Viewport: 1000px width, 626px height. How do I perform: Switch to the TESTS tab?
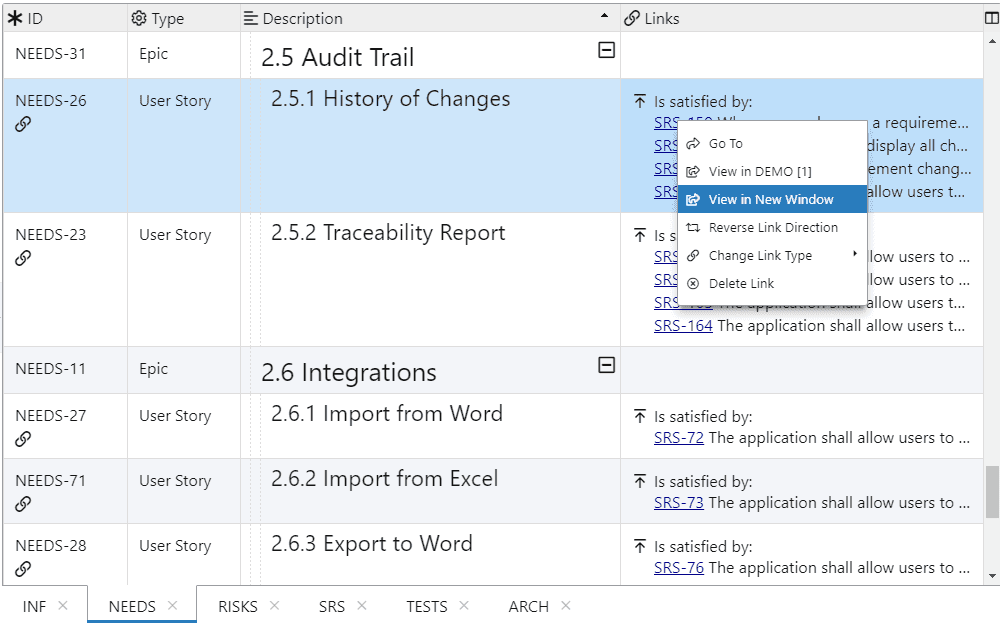[x=426, y=606]
